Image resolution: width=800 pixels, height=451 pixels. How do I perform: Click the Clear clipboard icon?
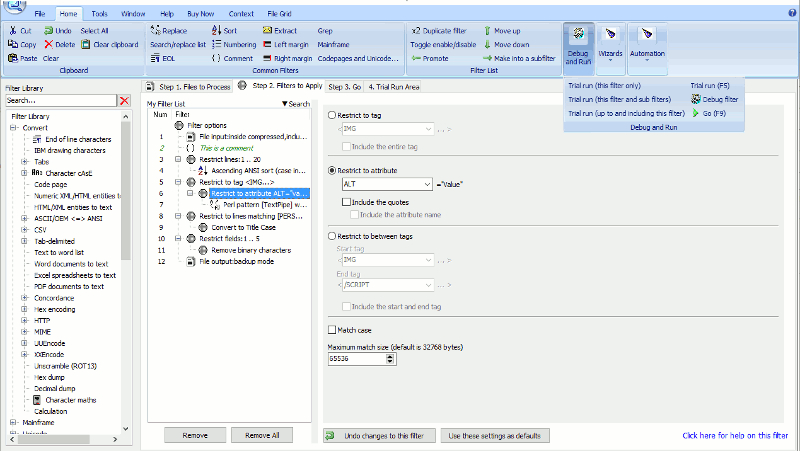coord(86,44)
